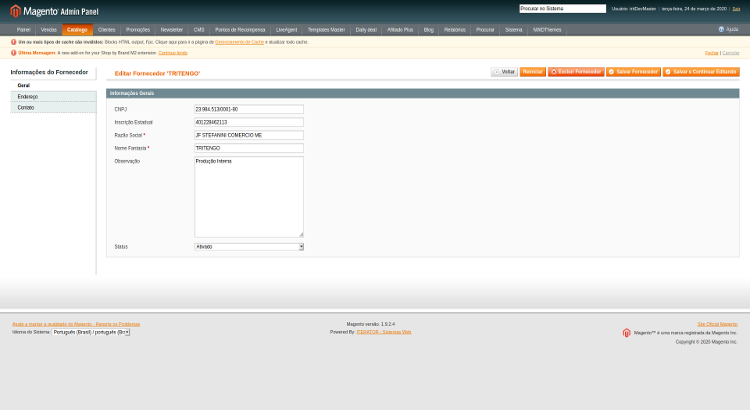Open the Relatórios menu
The width and height of the screenshot is (750, 410).
454,30
